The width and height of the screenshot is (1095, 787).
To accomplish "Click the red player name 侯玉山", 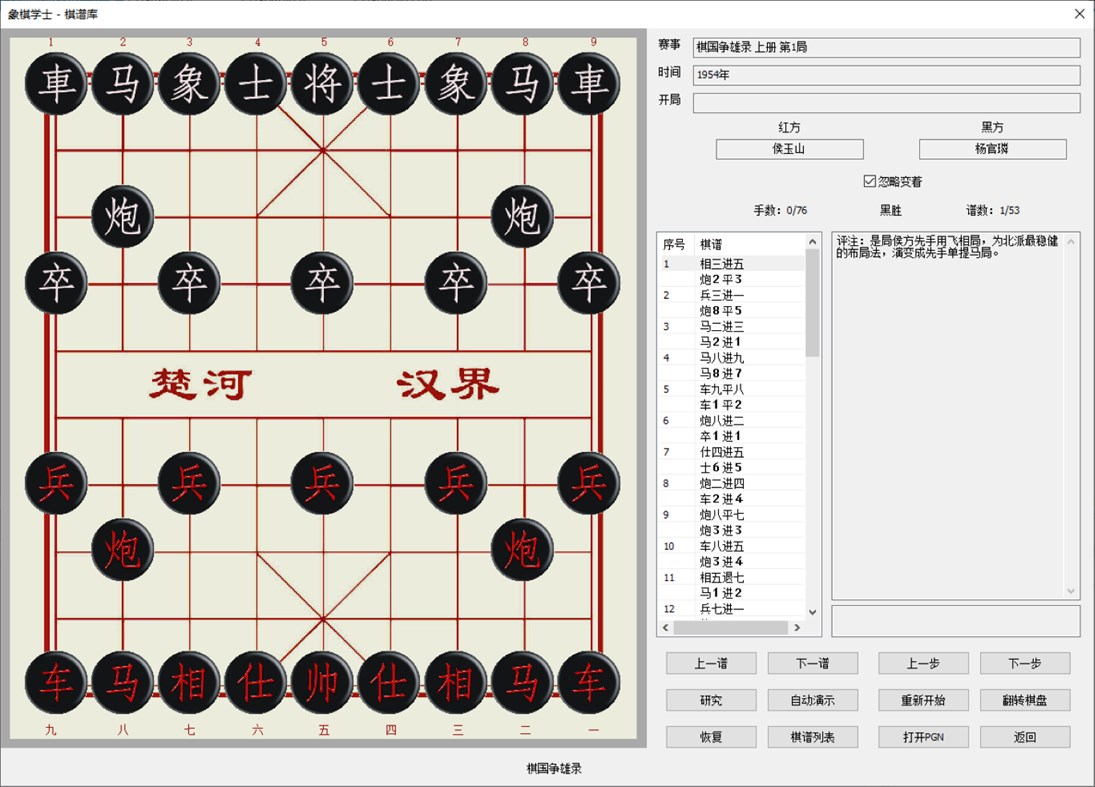I will click(x=789, y=148).
